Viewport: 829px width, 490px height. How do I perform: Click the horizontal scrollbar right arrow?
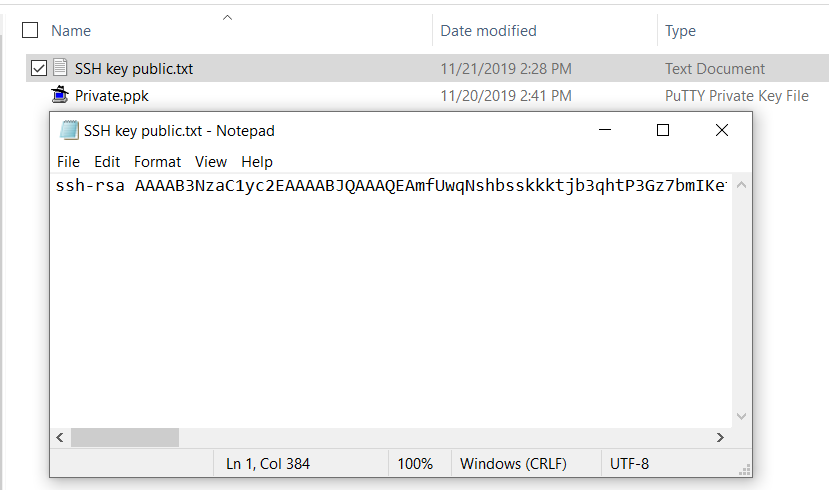tap(720, 438)
